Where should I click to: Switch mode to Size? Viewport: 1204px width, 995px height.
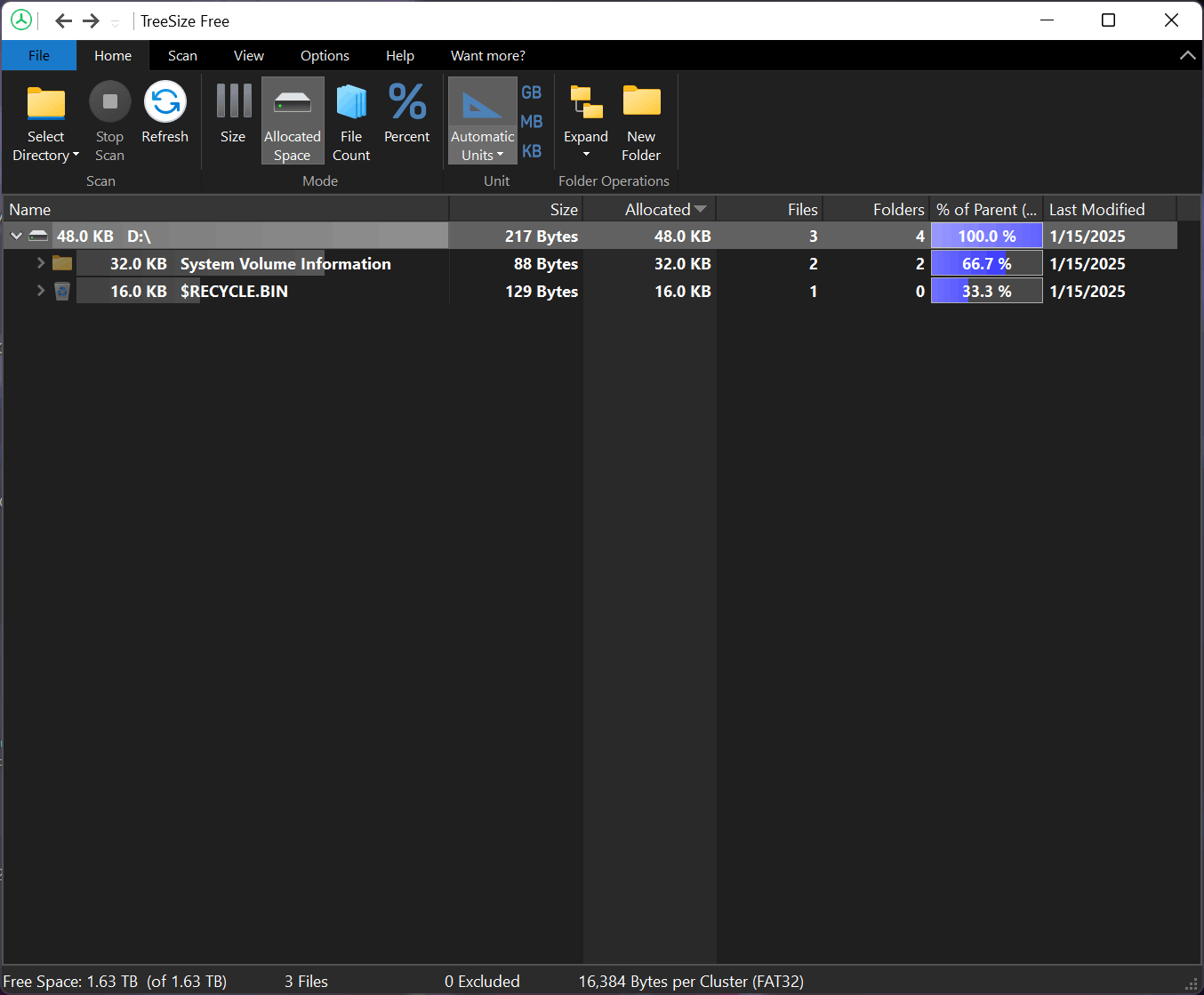point(233,113)
